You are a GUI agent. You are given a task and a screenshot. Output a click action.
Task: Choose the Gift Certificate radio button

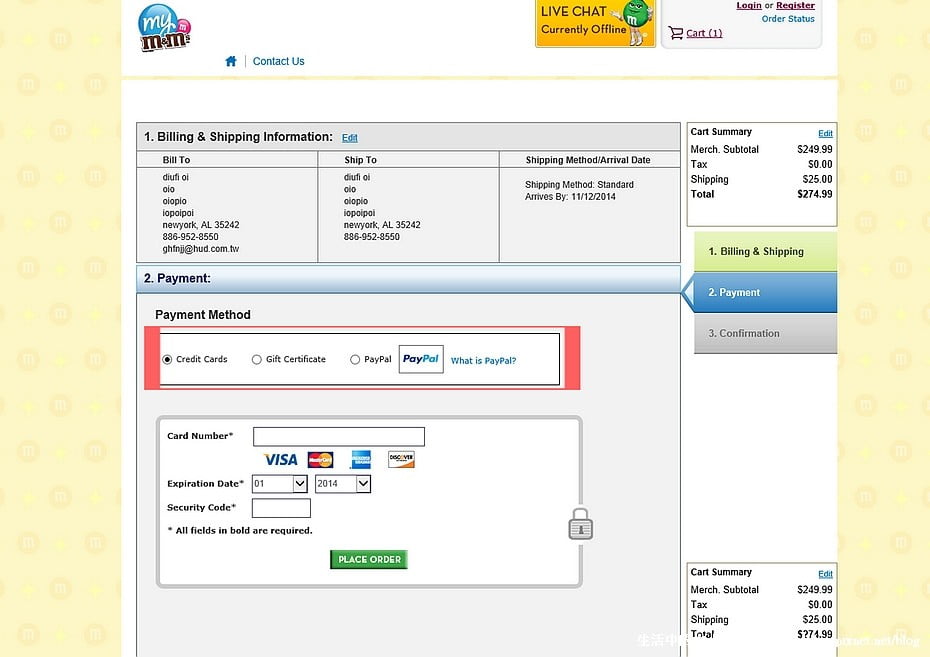tap(257, 360)
